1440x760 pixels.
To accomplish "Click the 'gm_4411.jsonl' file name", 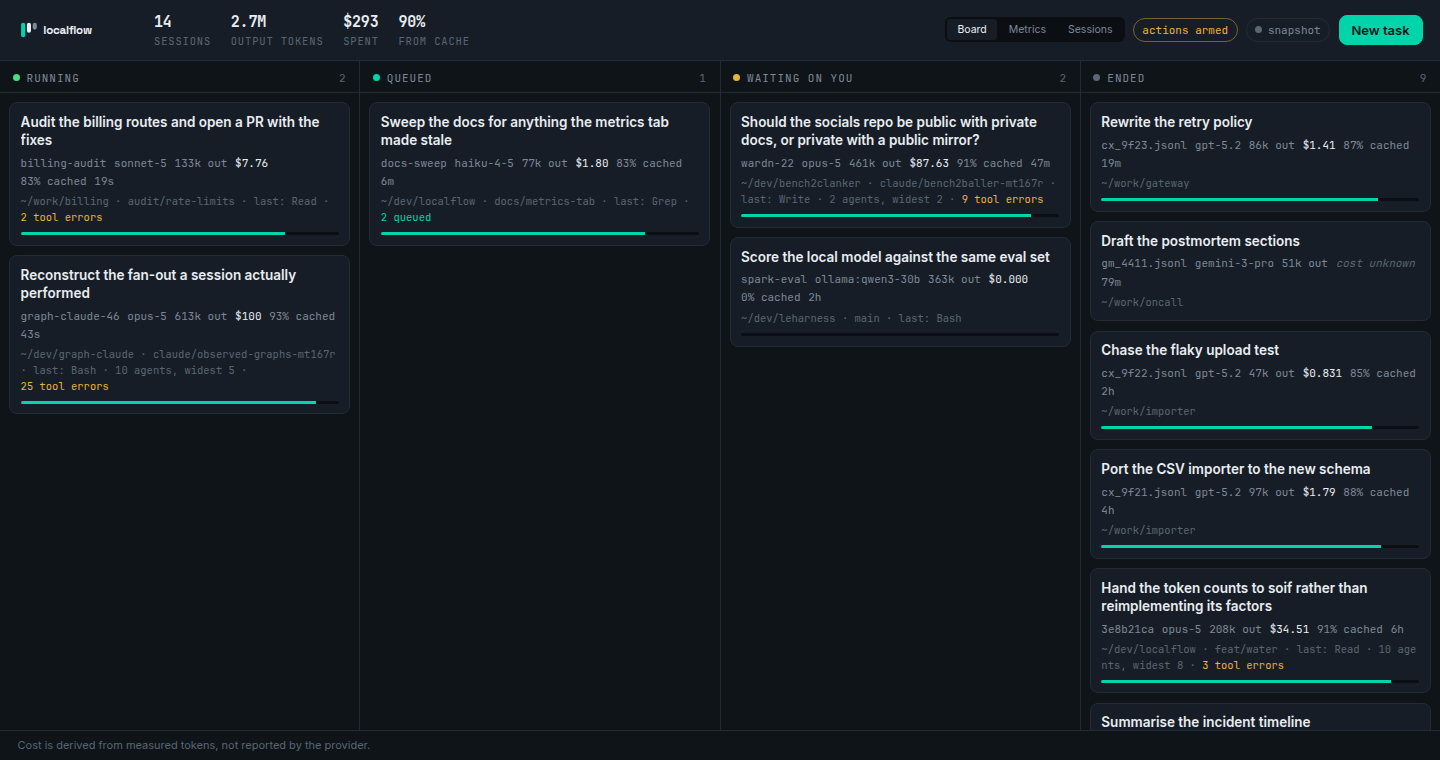I will pyautogui.click(x=1144, y=263).
